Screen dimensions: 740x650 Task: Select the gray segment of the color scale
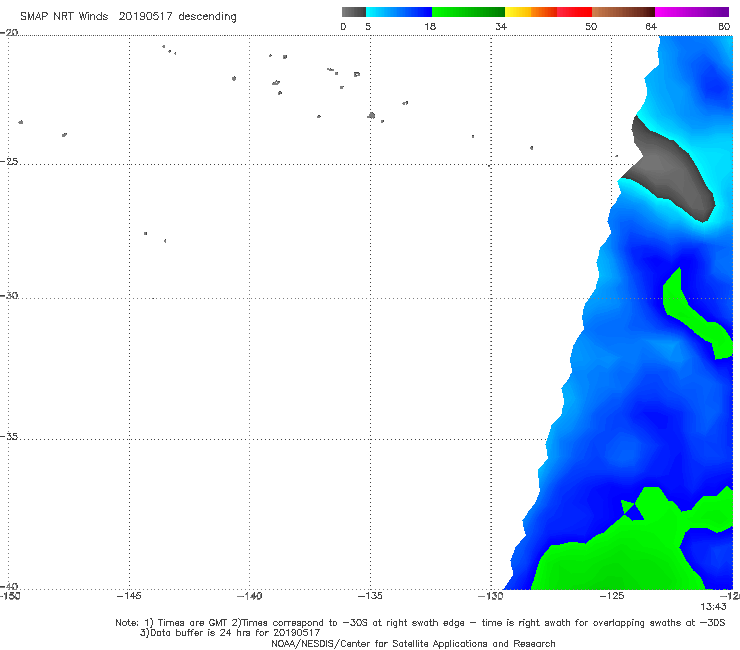(x=354, y=12)
